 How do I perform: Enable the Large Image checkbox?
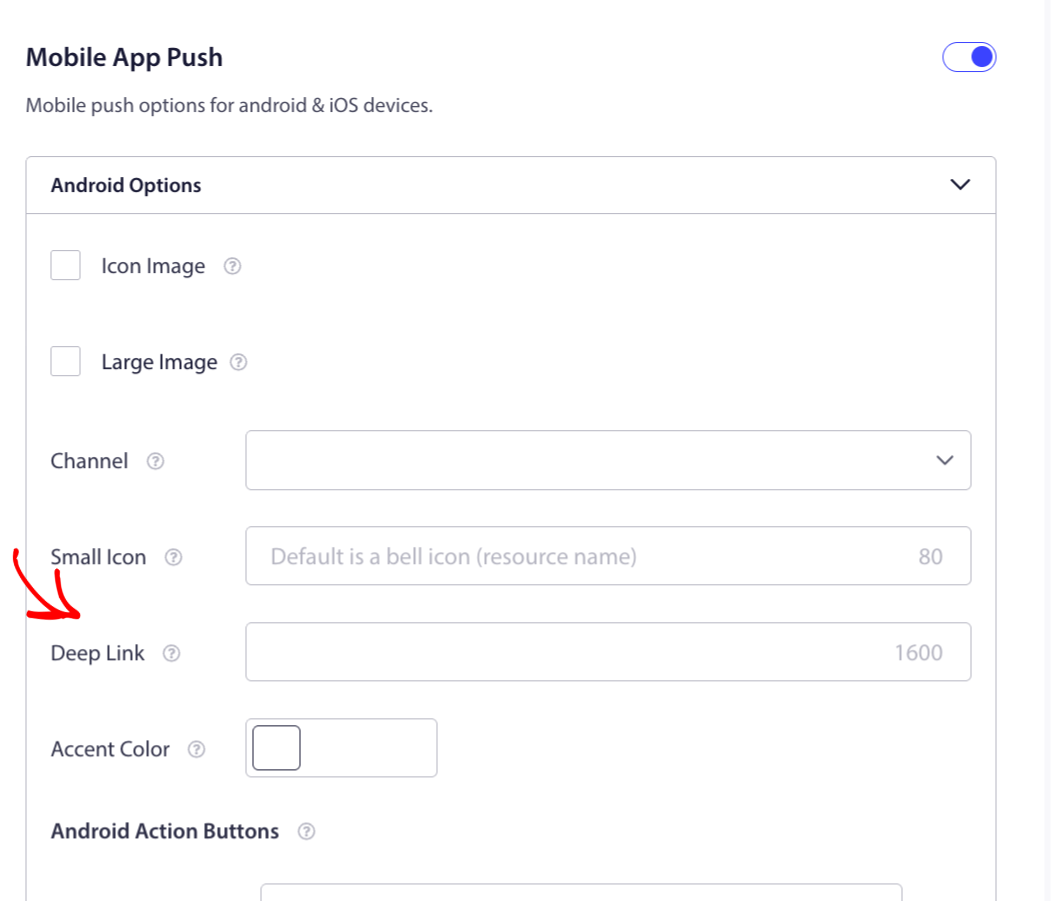coord(66,362)
